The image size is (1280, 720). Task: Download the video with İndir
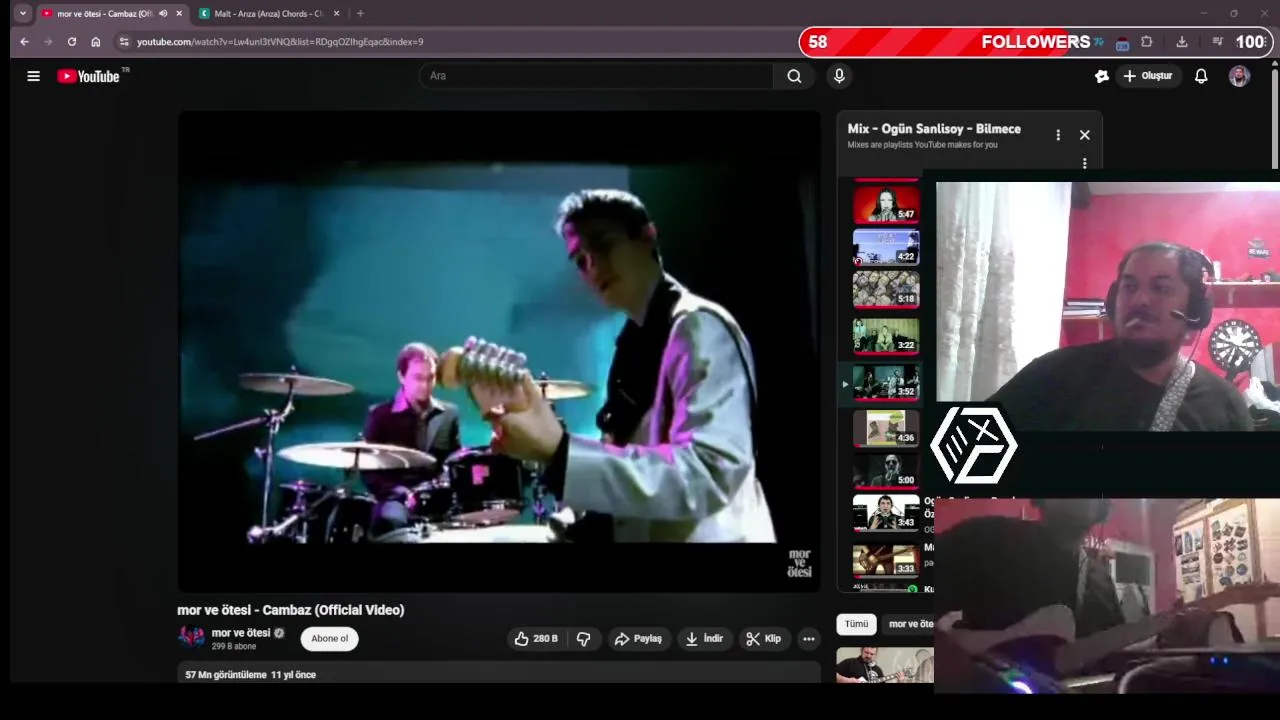704,639
